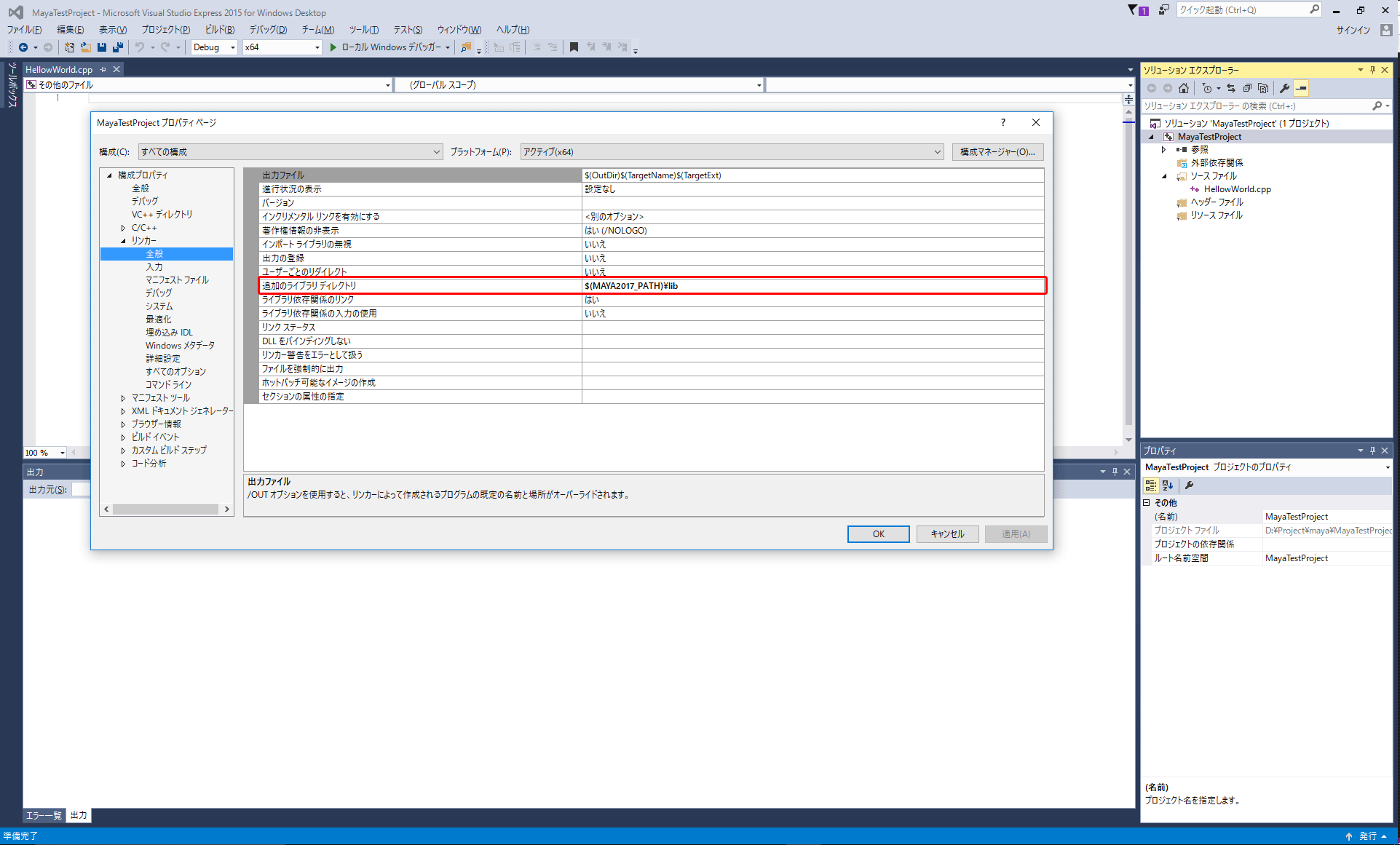Screen dimensions: 1400x845
Task: Open the デバッグ(D) menu
Action: point(268,30)
